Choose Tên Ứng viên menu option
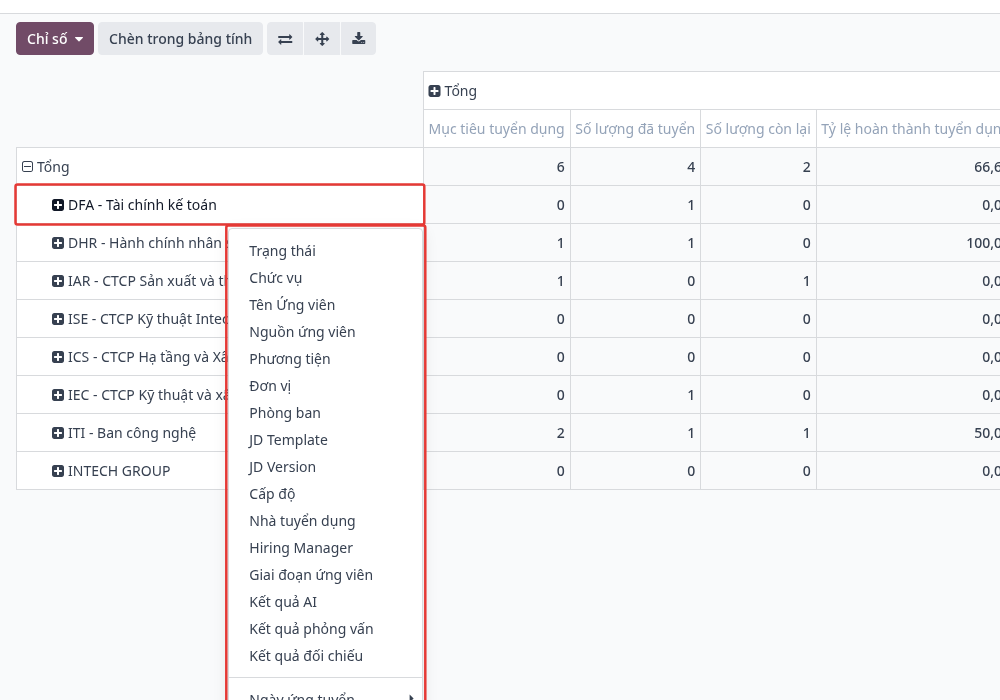Screen dimensions: 1000x700 [x=325, y=305]
